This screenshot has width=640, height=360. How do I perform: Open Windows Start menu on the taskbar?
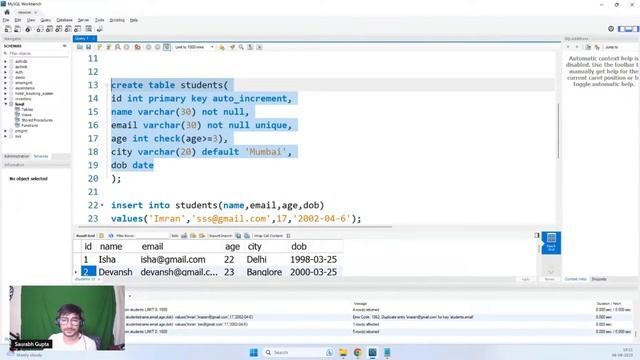(x=253, y=352)
